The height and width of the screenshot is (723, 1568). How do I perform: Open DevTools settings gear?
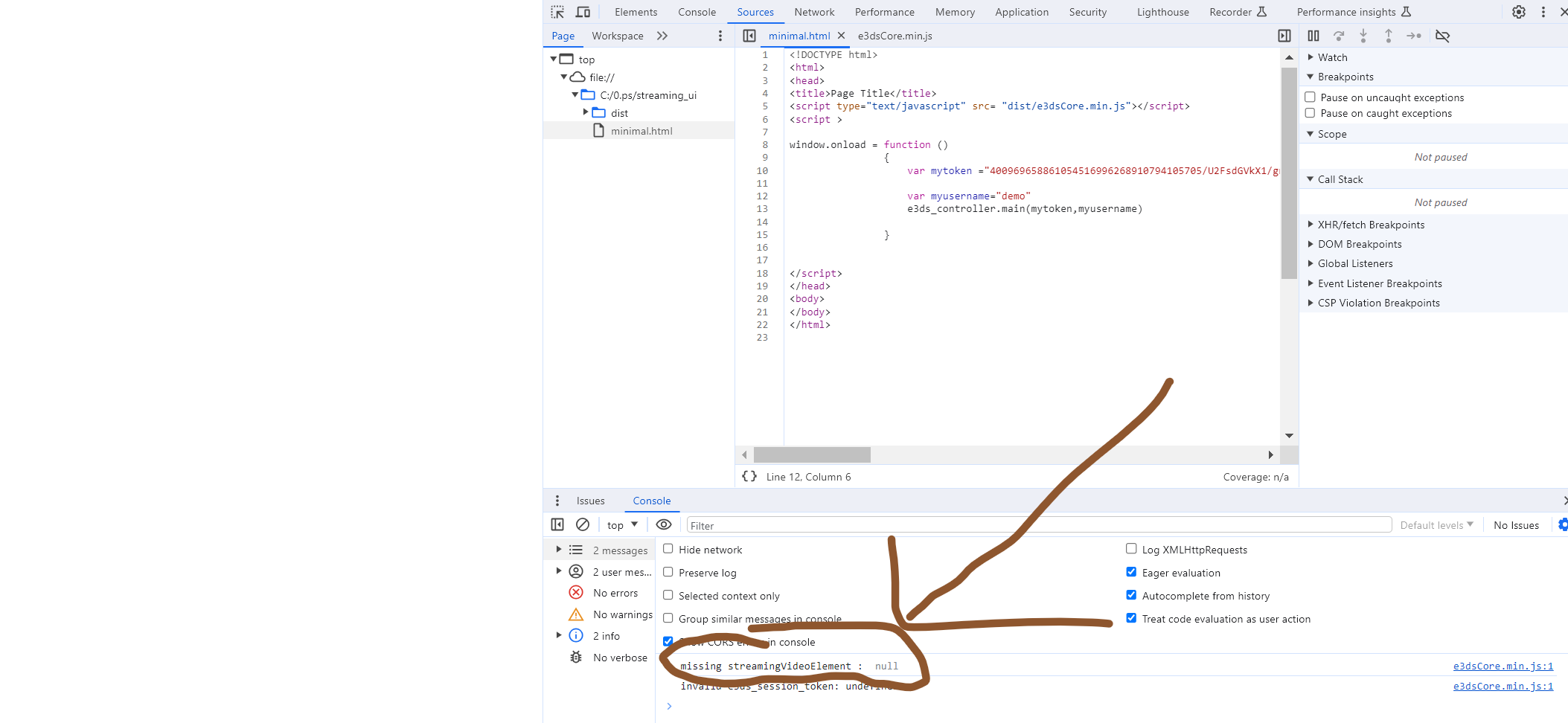pyautogui.click(x=1519, y=12)
